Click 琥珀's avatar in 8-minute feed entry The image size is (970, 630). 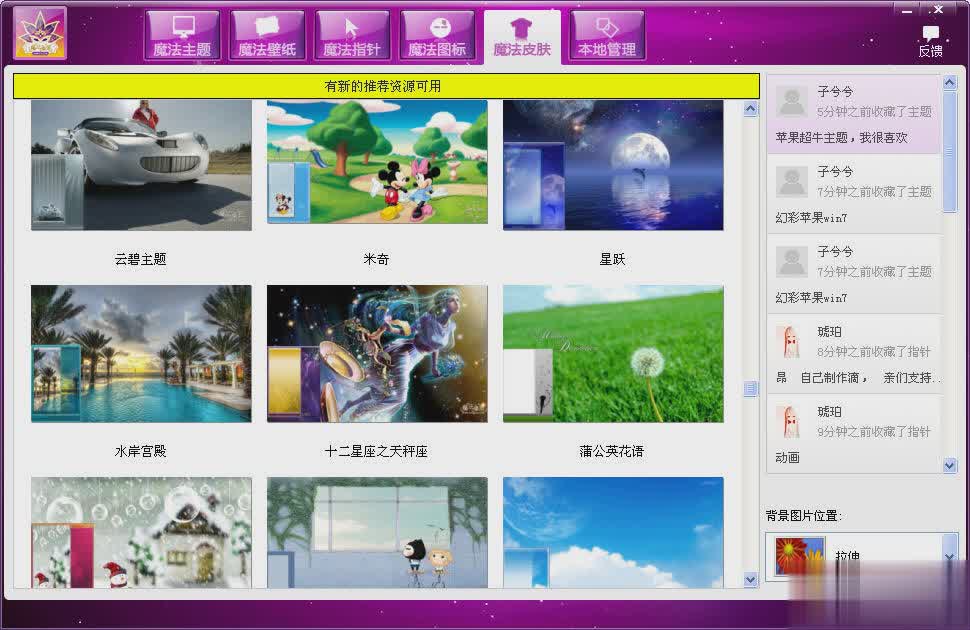(x=791, y=342)
